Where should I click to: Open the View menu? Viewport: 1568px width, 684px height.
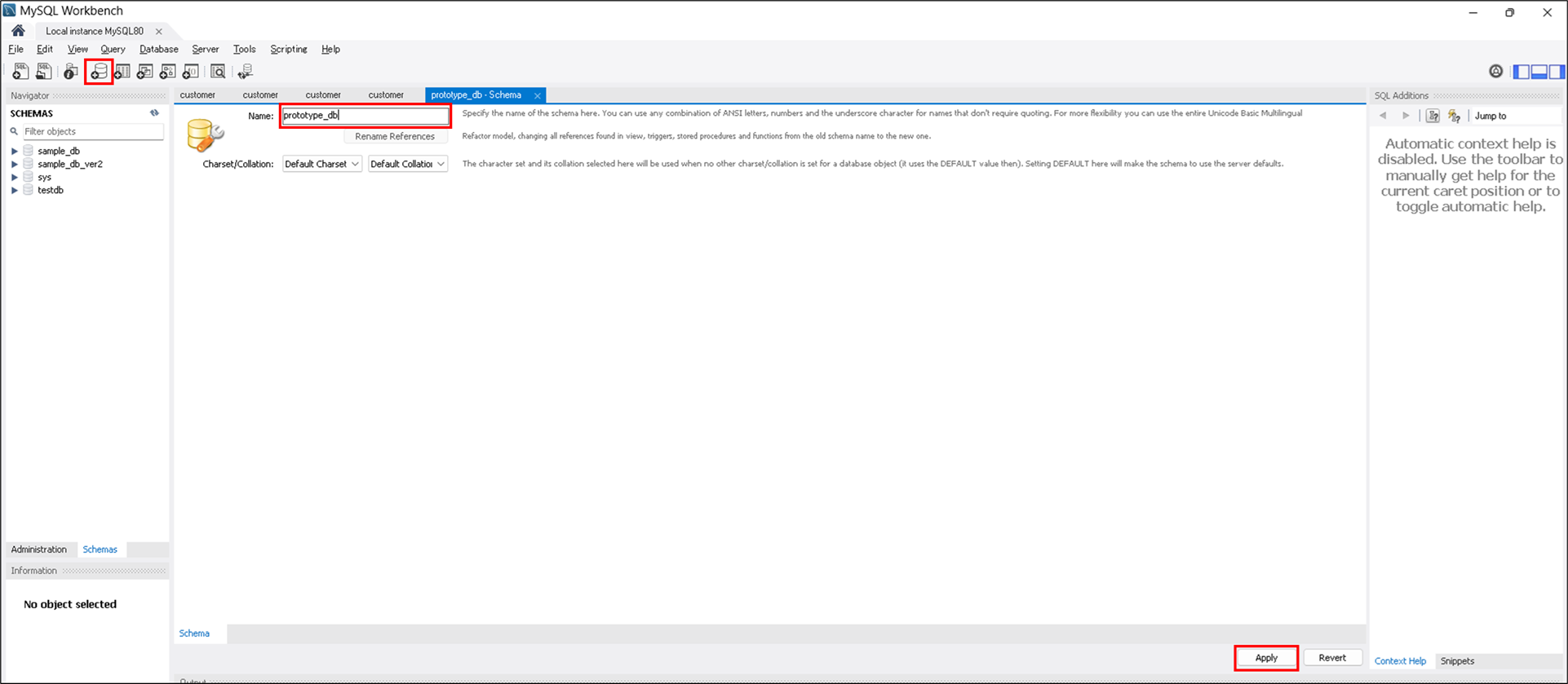(x=78, y=49)
